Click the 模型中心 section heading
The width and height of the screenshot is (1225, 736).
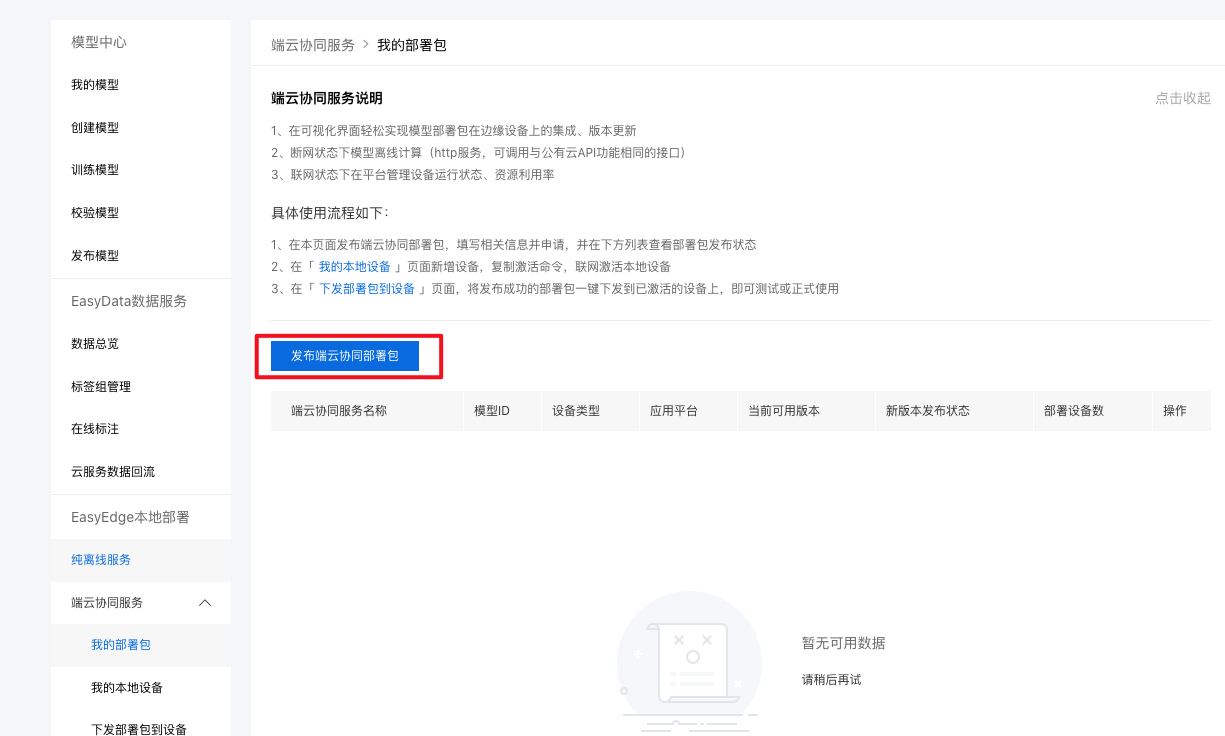tap(99, 42)
